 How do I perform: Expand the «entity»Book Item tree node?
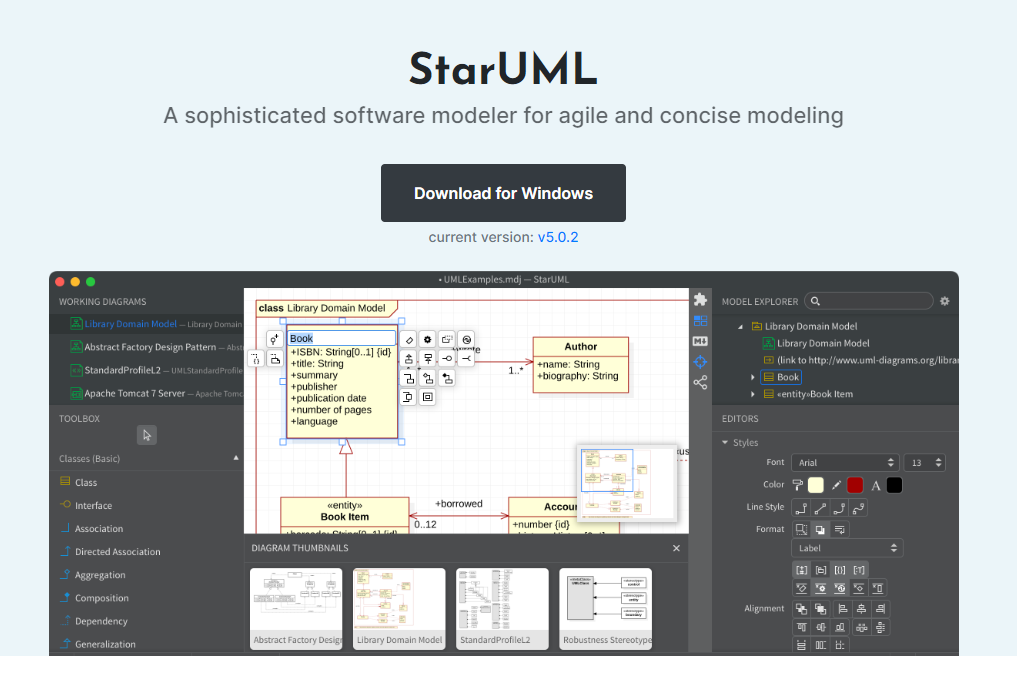[753, 394]
